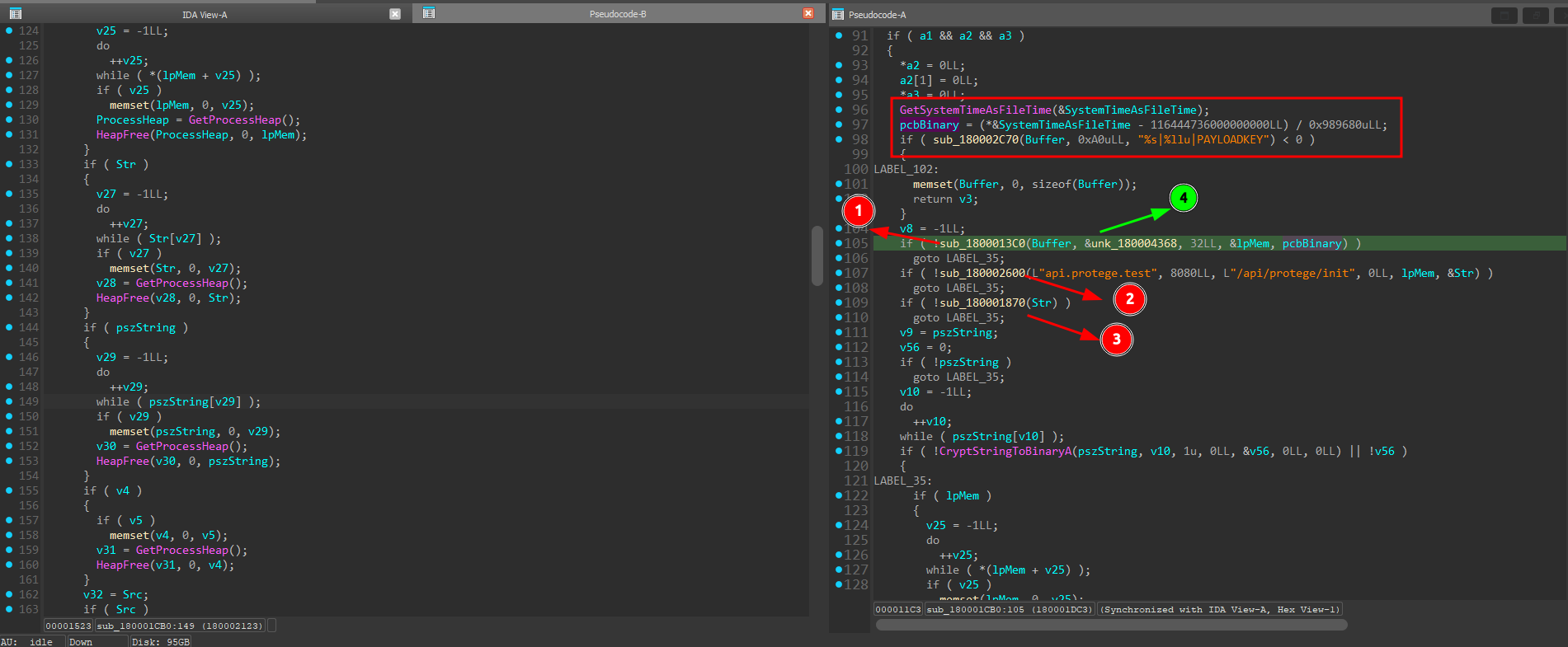Maximize the Pseudocode-A panel

click(x=1504, y=15)
